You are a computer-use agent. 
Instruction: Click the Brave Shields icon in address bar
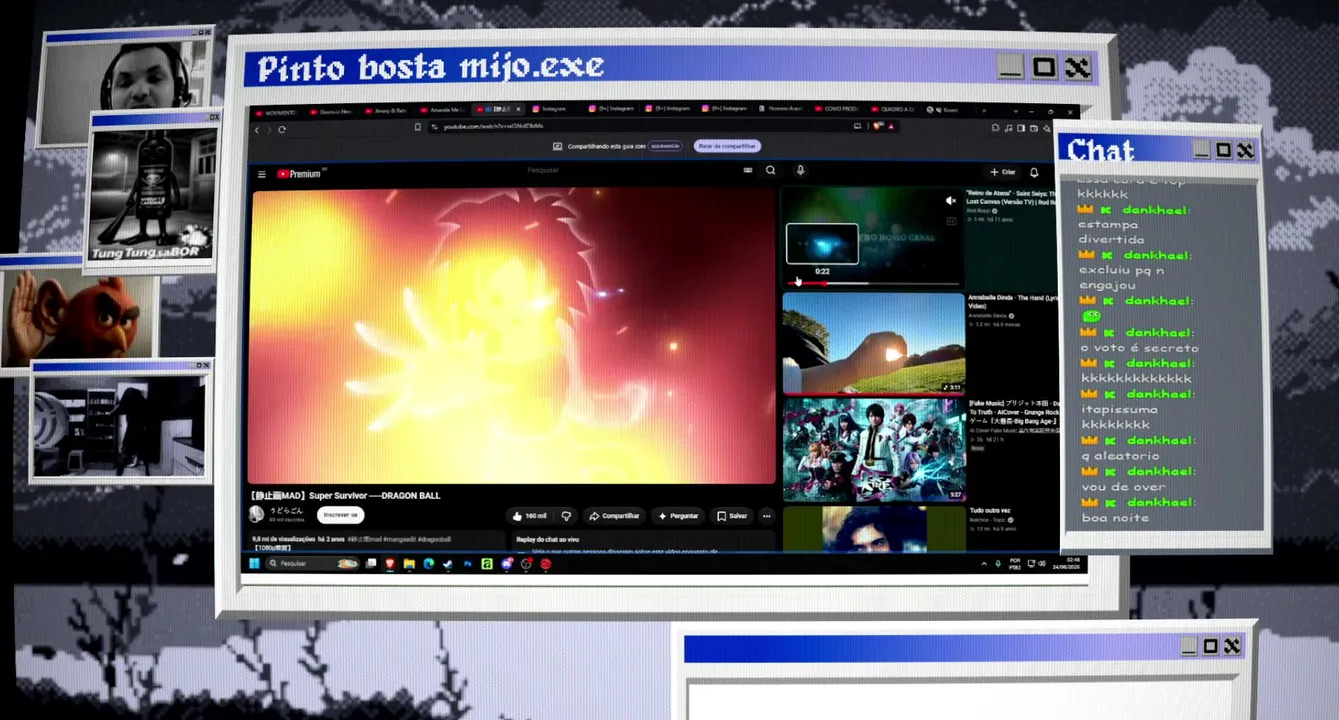point(878,126)
